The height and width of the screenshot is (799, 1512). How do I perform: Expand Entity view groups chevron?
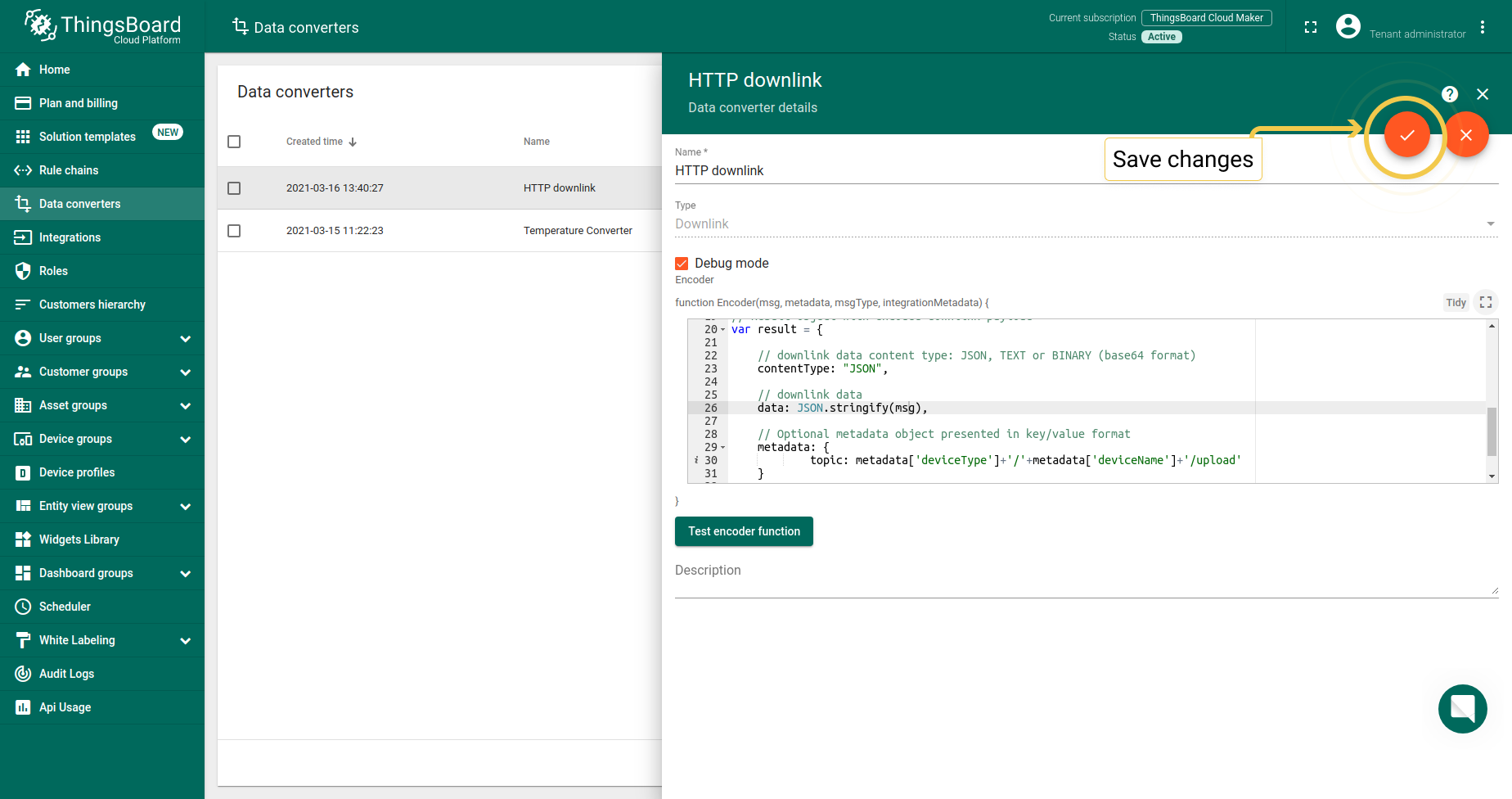(x=186, y=506)
